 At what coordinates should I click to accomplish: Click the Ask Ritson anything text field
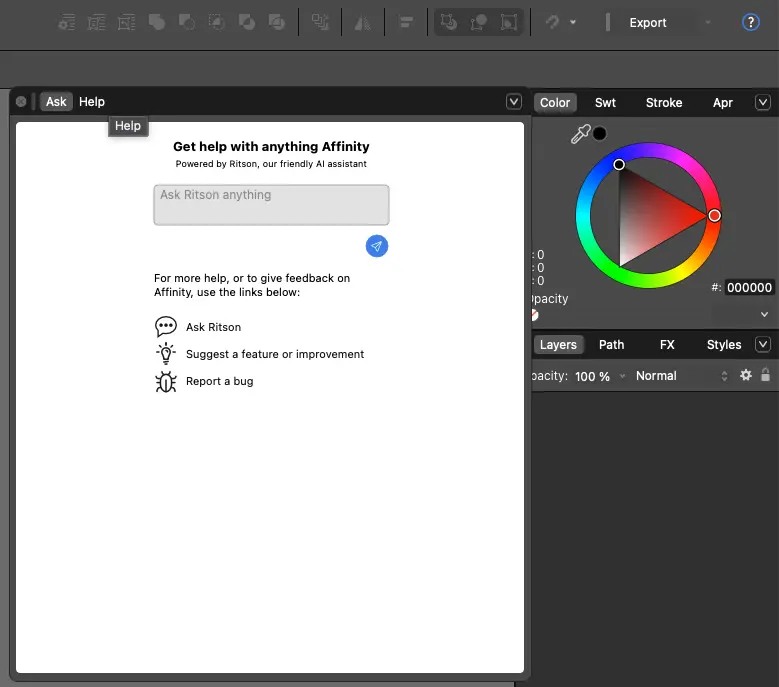(271, 205)
